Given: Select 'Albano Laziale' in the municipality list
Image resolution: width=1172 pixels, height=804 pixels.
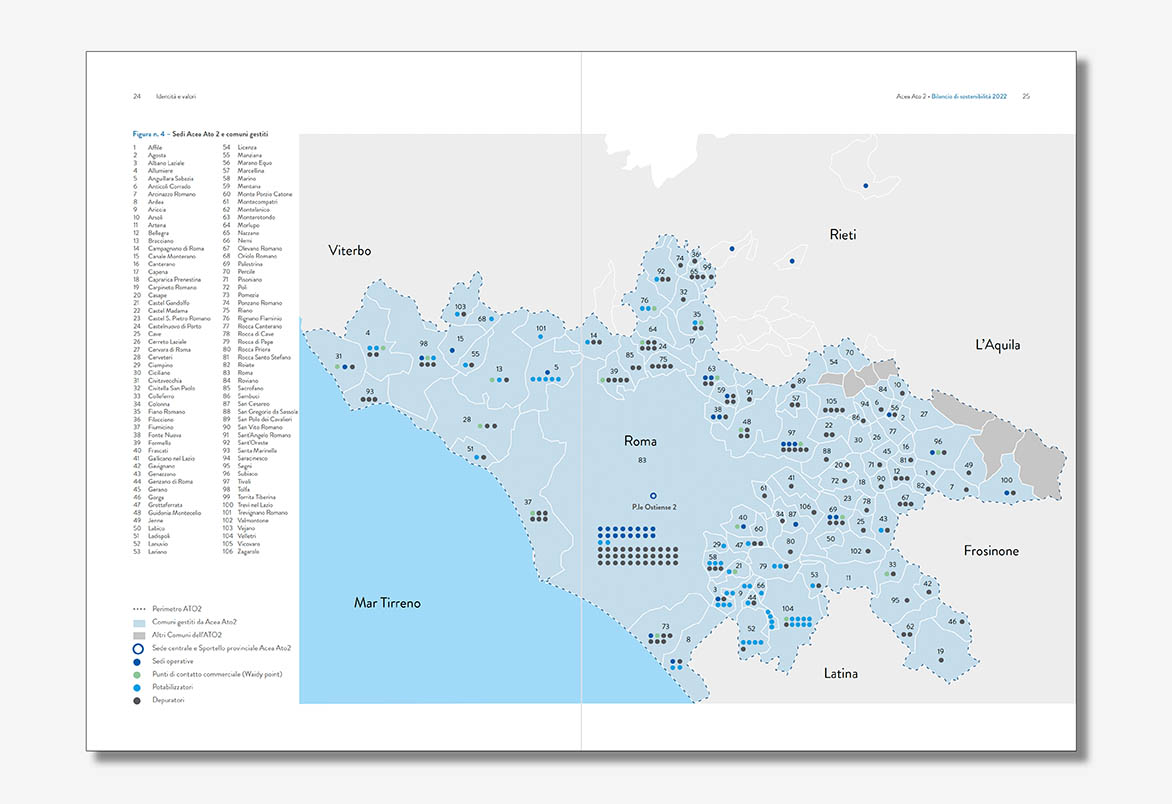Looking at the screenshot, I should [x=166, y=163].
